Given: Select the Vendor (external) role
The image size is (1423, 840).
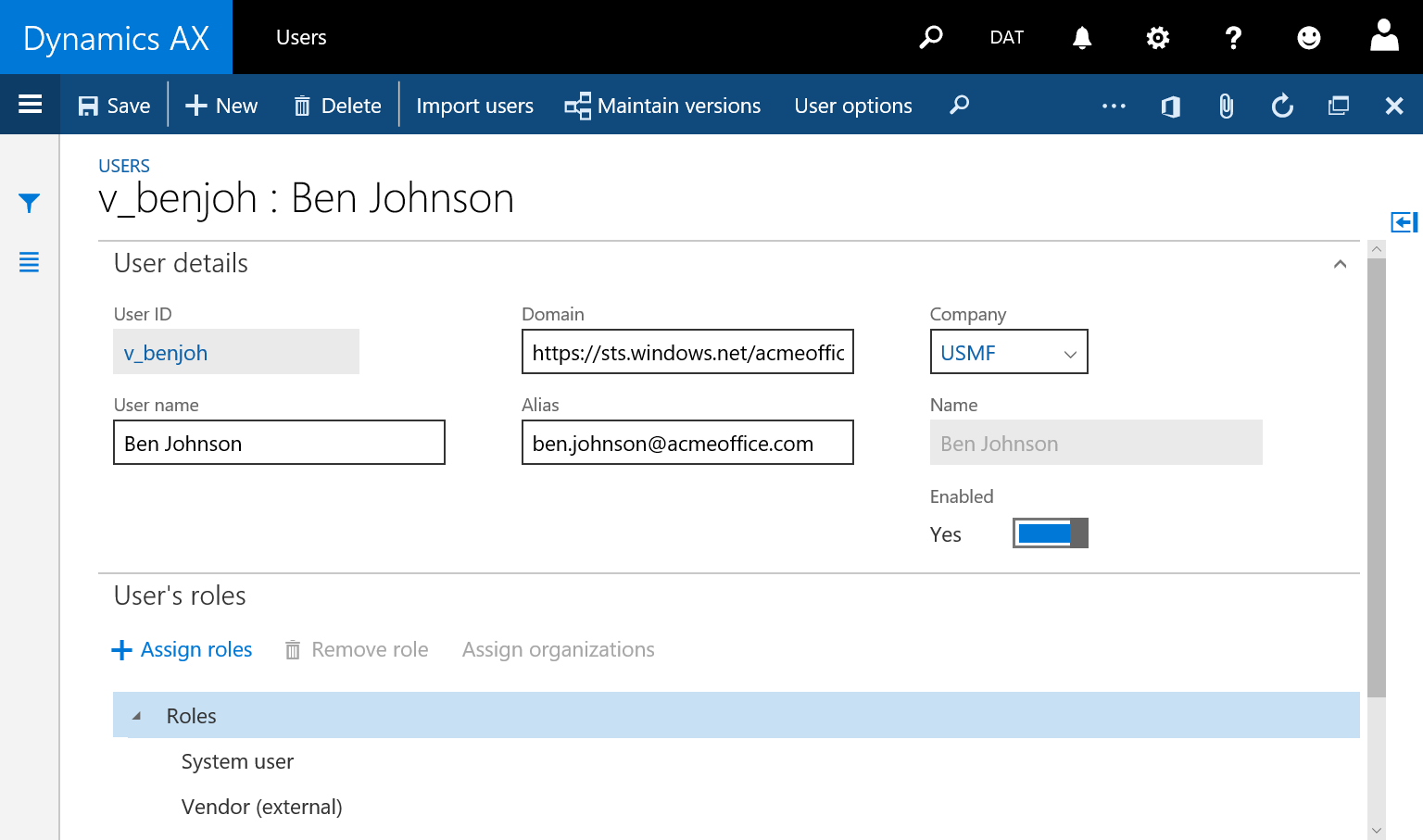Looking at the screenshot, I should [x=261, y=807].
